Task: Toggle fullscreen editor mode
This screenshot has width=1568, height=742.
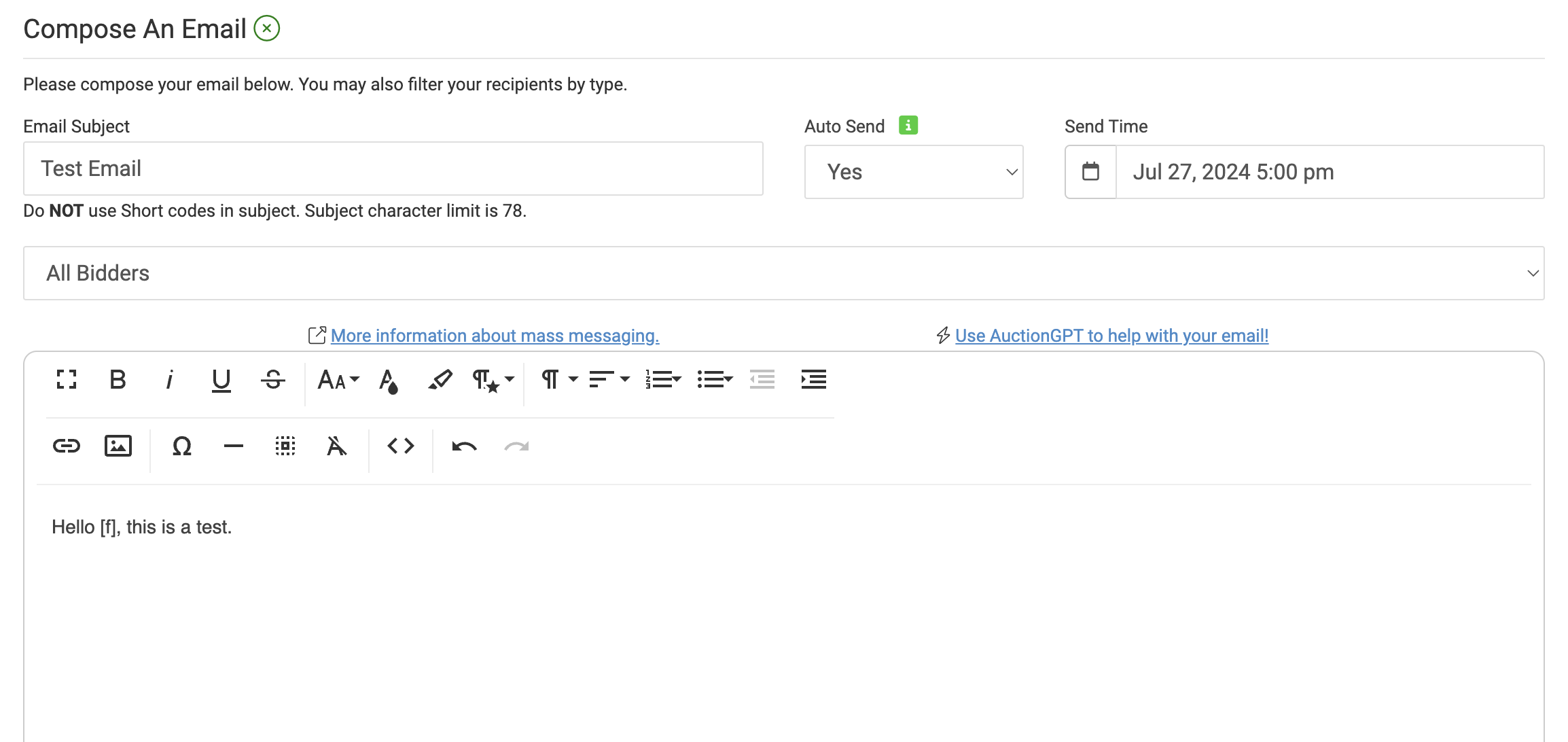Action: [67, 379]
